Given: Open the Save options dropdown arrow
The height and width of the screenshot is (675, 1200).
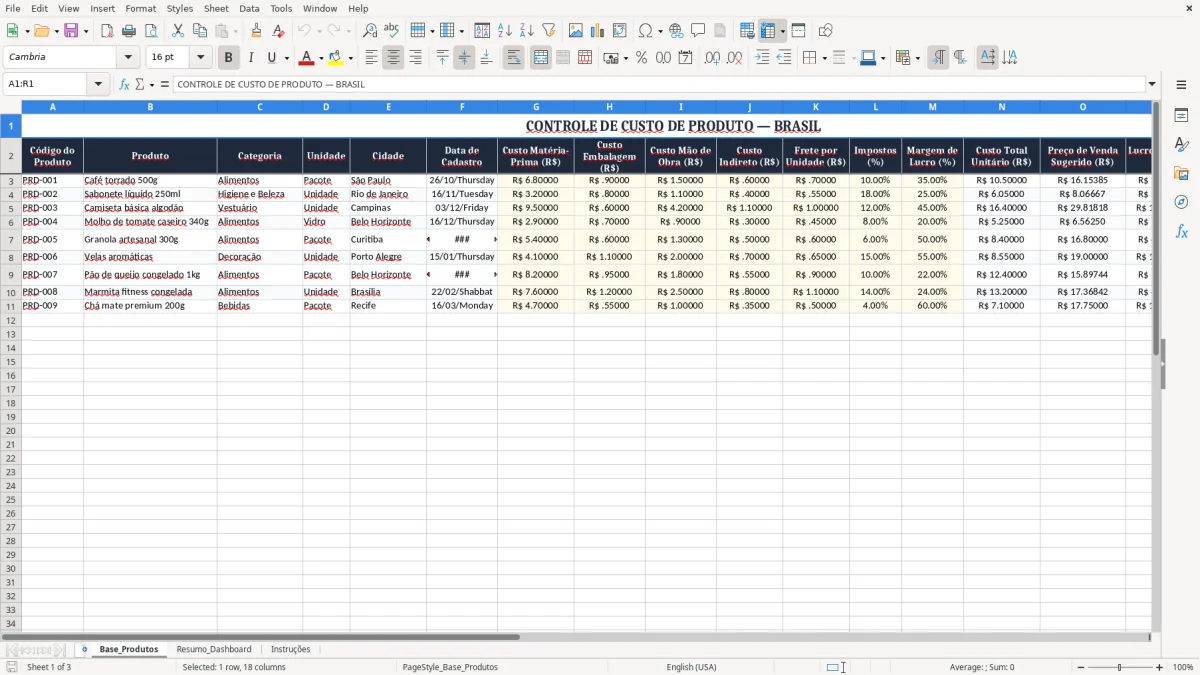Looking at the screenshot, I should coord(86,31).
